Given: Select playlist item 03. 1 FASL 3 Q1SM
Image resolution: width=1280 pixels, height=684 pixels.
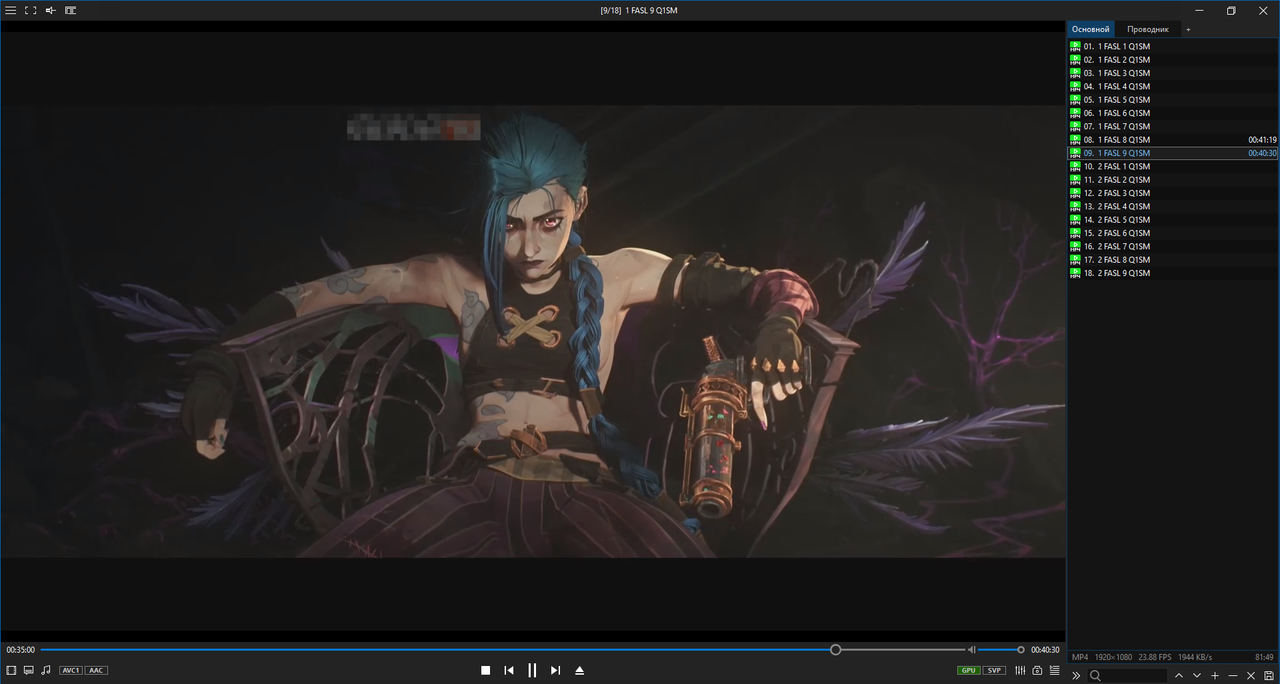Looking at the screenshot, I should pyautogui.click(x=1173, y=73).
